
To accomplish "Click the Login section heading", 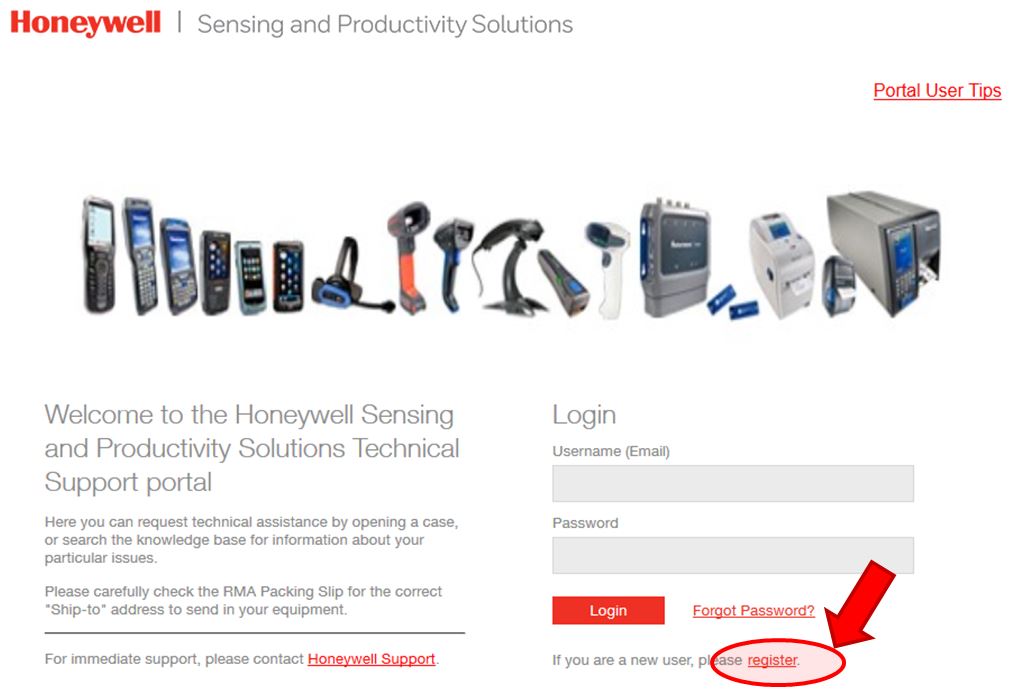I will pos(584,415).
